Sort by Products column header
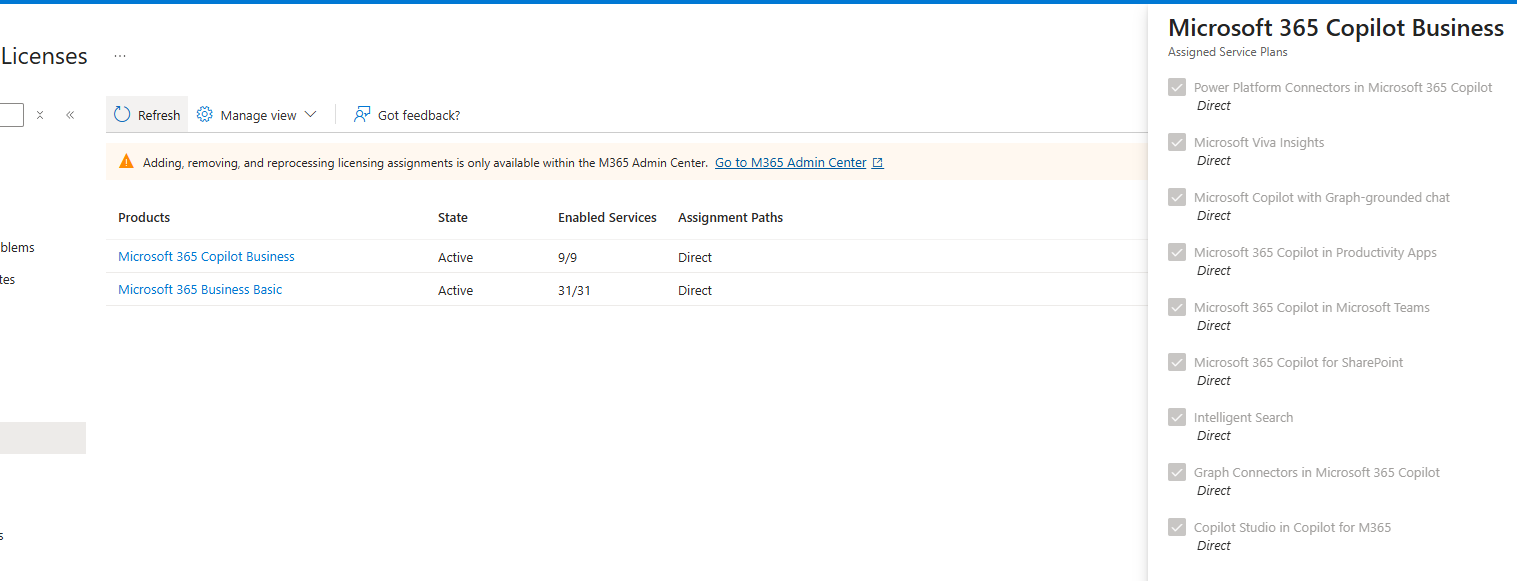This screenshot has width=1517, height=581. coord(144,218)
